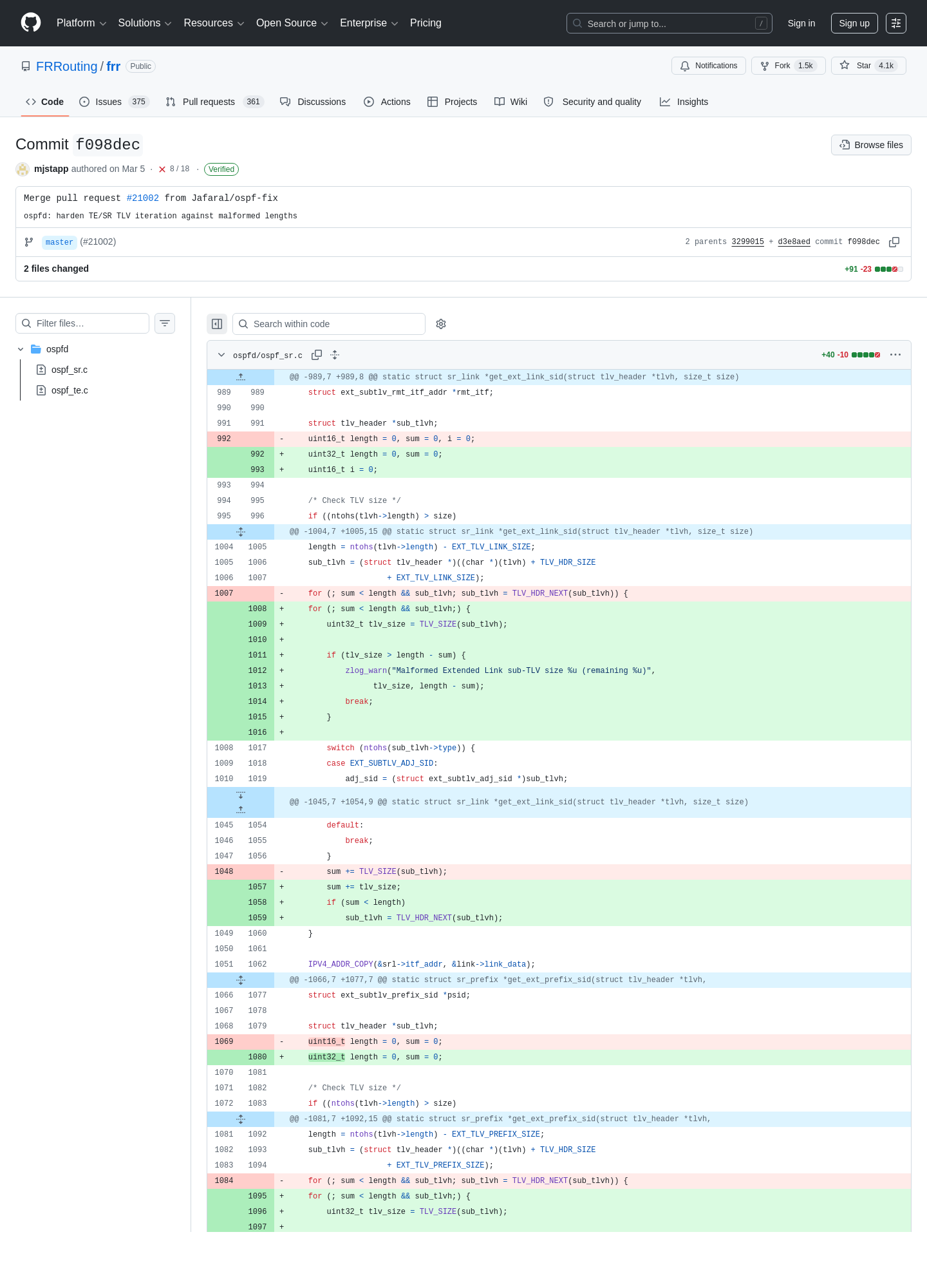Collapse the ospf_sr.c file diff

[221, 355]
